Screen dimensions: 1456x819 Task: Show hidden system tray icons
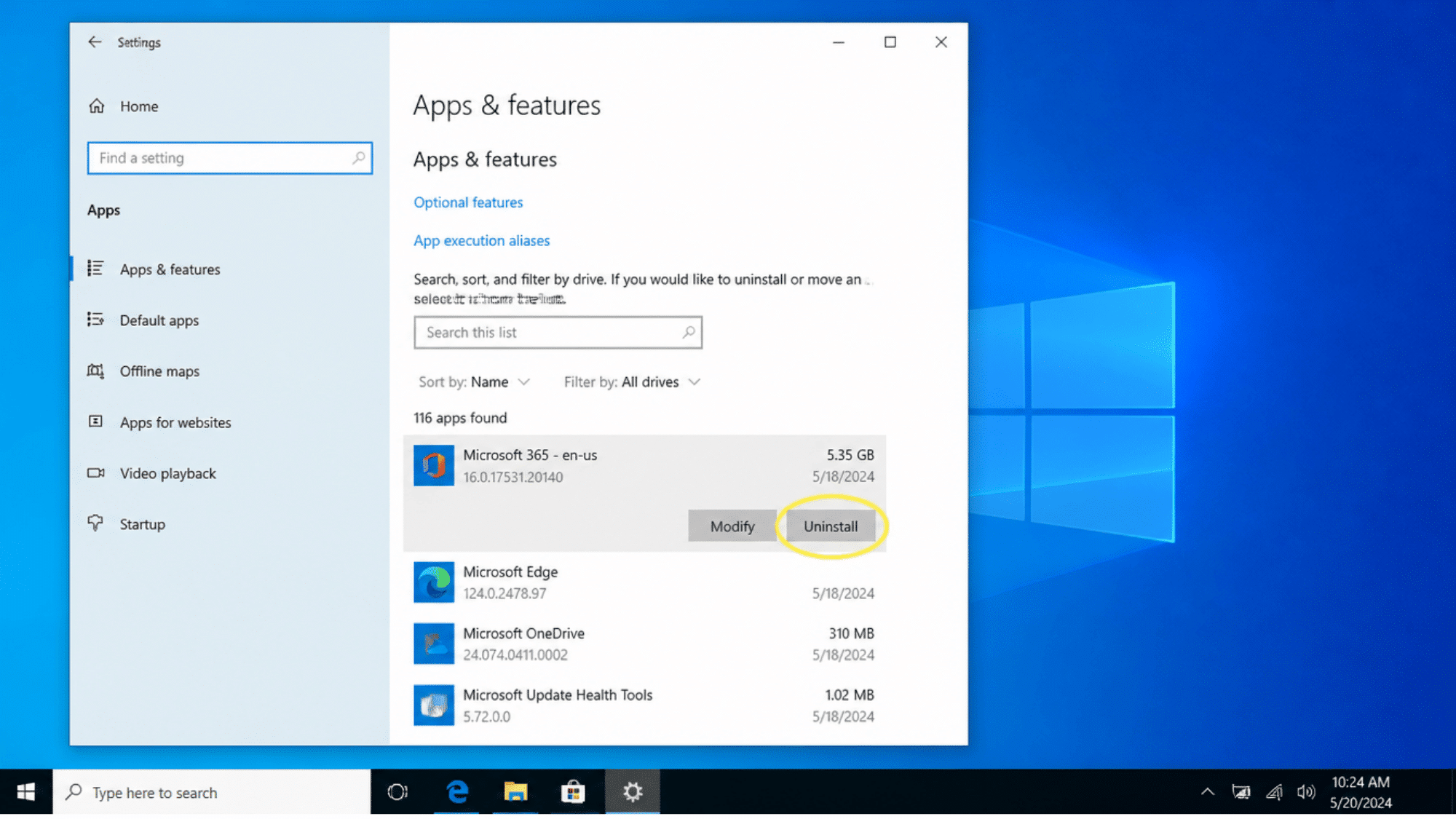(1208, 792)
